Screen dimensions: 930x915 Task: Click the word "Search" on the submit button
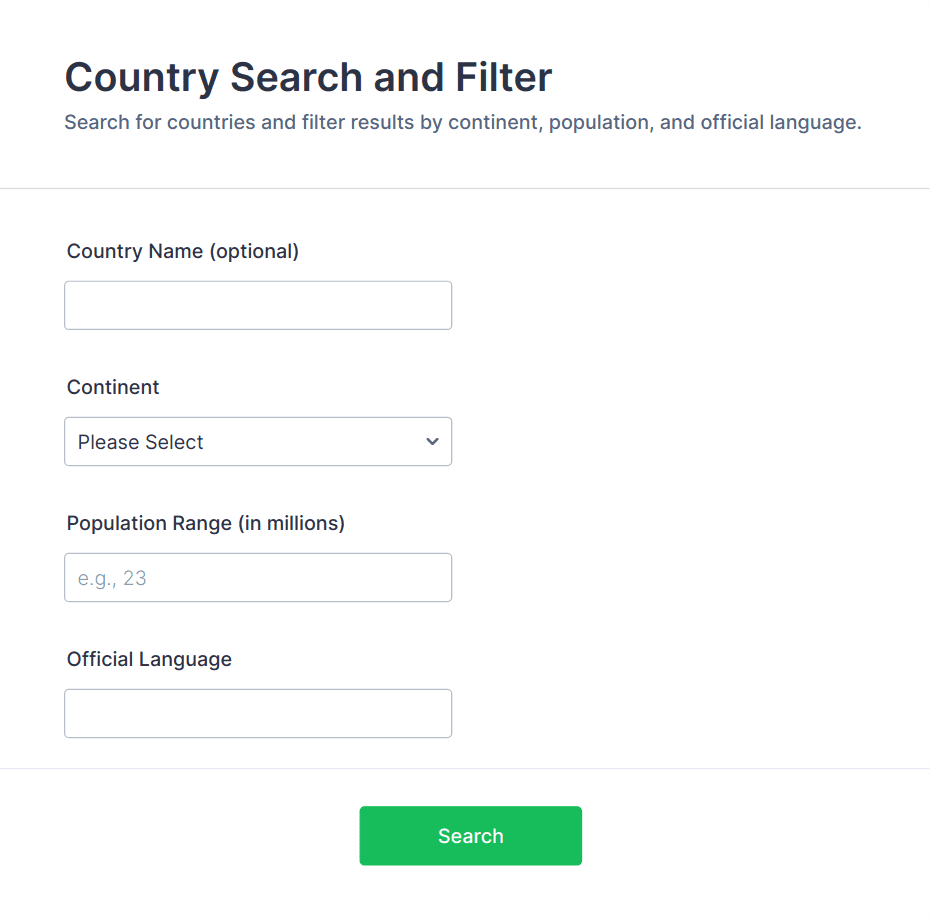tap(470, 836)
